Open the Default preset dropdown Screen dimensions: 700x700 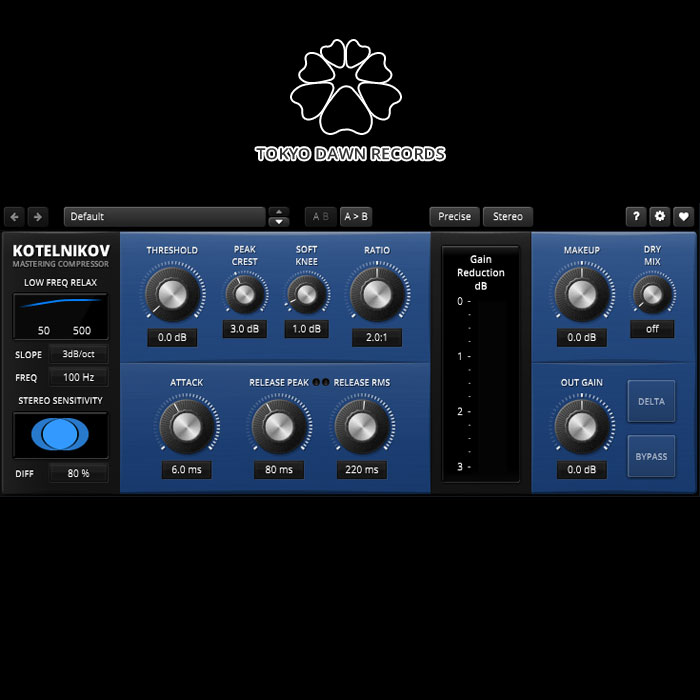click(x=165, y=217)
